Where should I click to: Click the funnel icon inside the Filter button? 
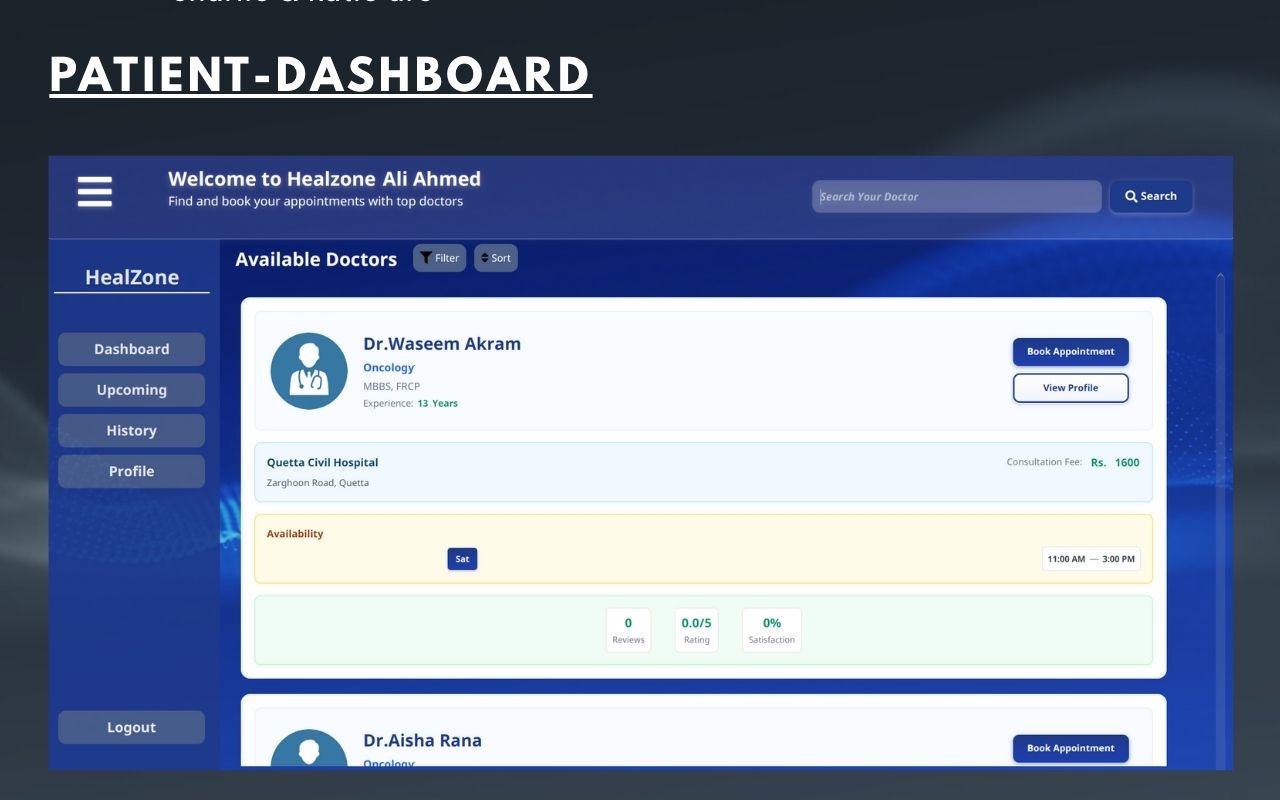[x=426, y=257]
